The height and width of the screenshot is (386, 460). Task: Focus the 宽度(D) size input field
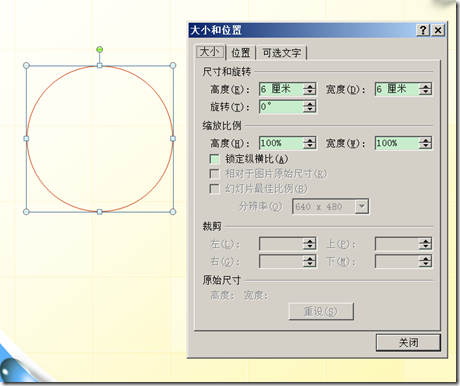[x=397, y=89]
